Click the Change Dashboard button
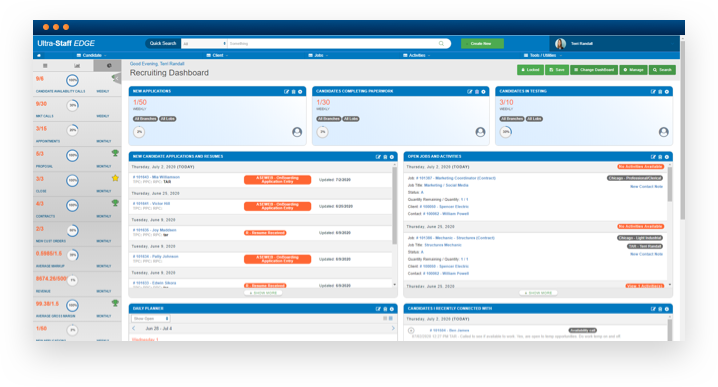This screenshot has height=387, width=718. pyautogui.click(x=594, y=70)
